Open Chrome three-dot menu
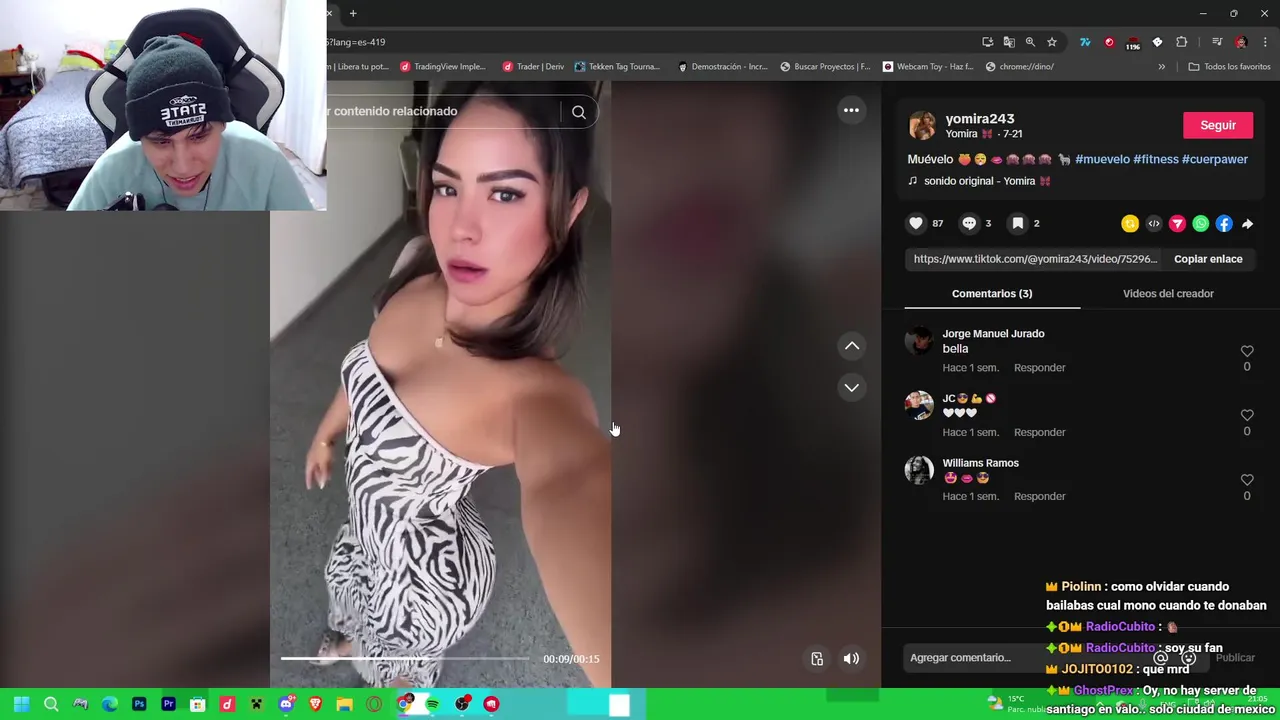The image size is (1280, 720). point(1265,42)
